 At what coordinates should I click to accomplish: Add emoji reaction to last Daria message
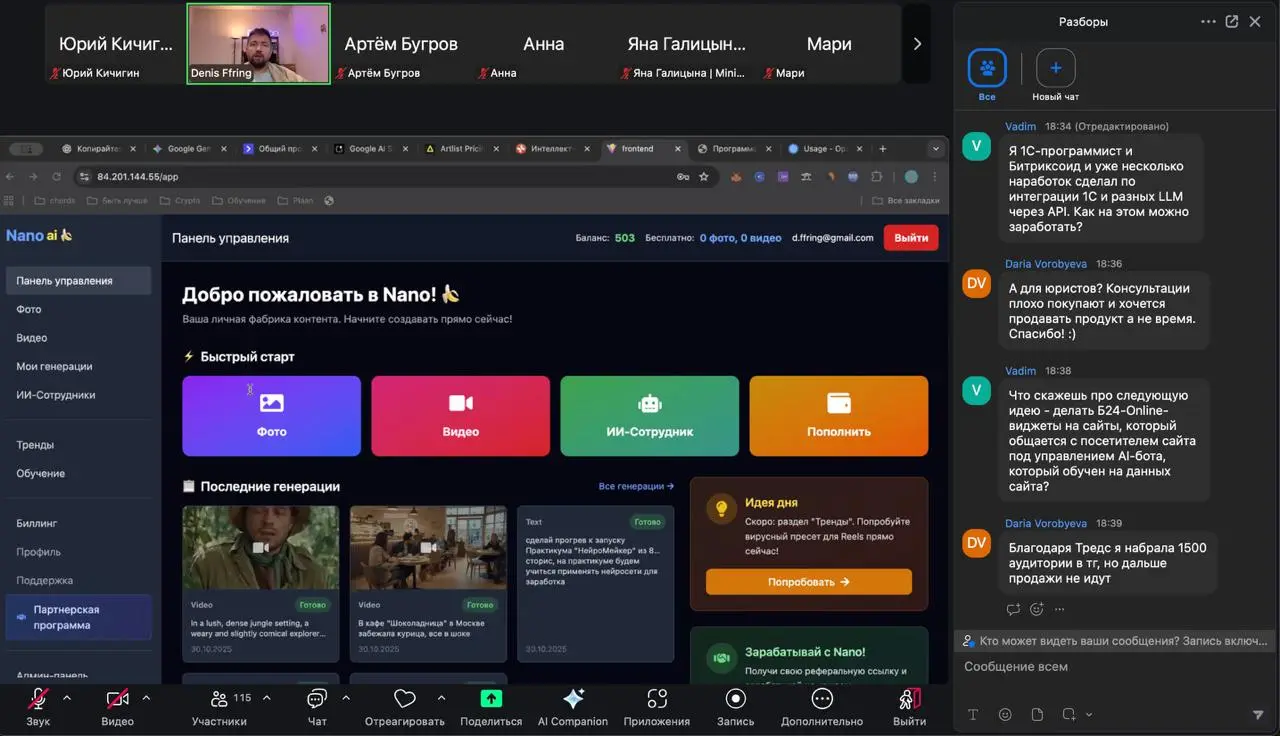(x=1037, y=609)
